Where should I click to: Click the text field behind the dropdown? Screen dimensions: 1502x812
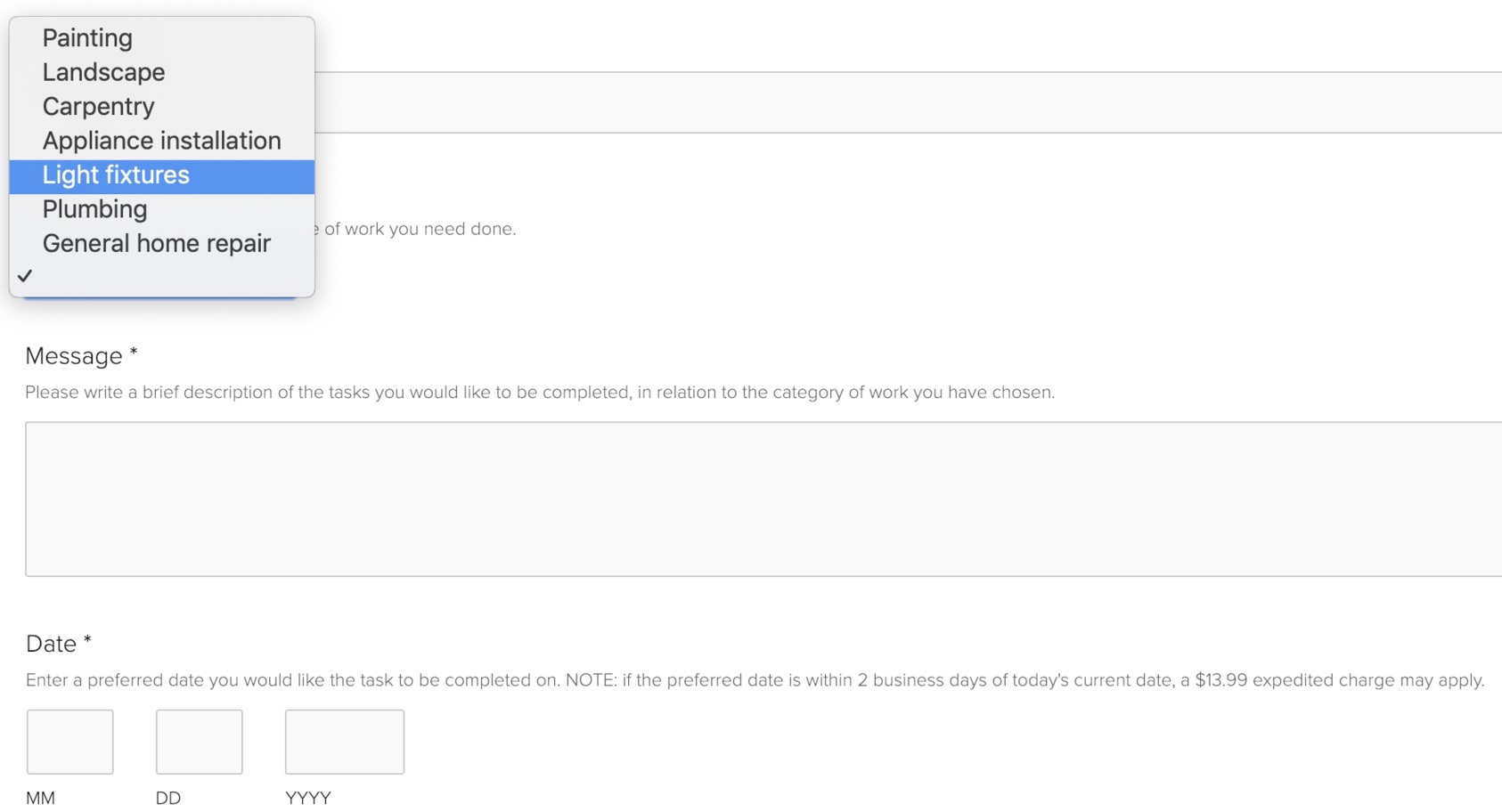pyautogui.click(x=908, y=102)
